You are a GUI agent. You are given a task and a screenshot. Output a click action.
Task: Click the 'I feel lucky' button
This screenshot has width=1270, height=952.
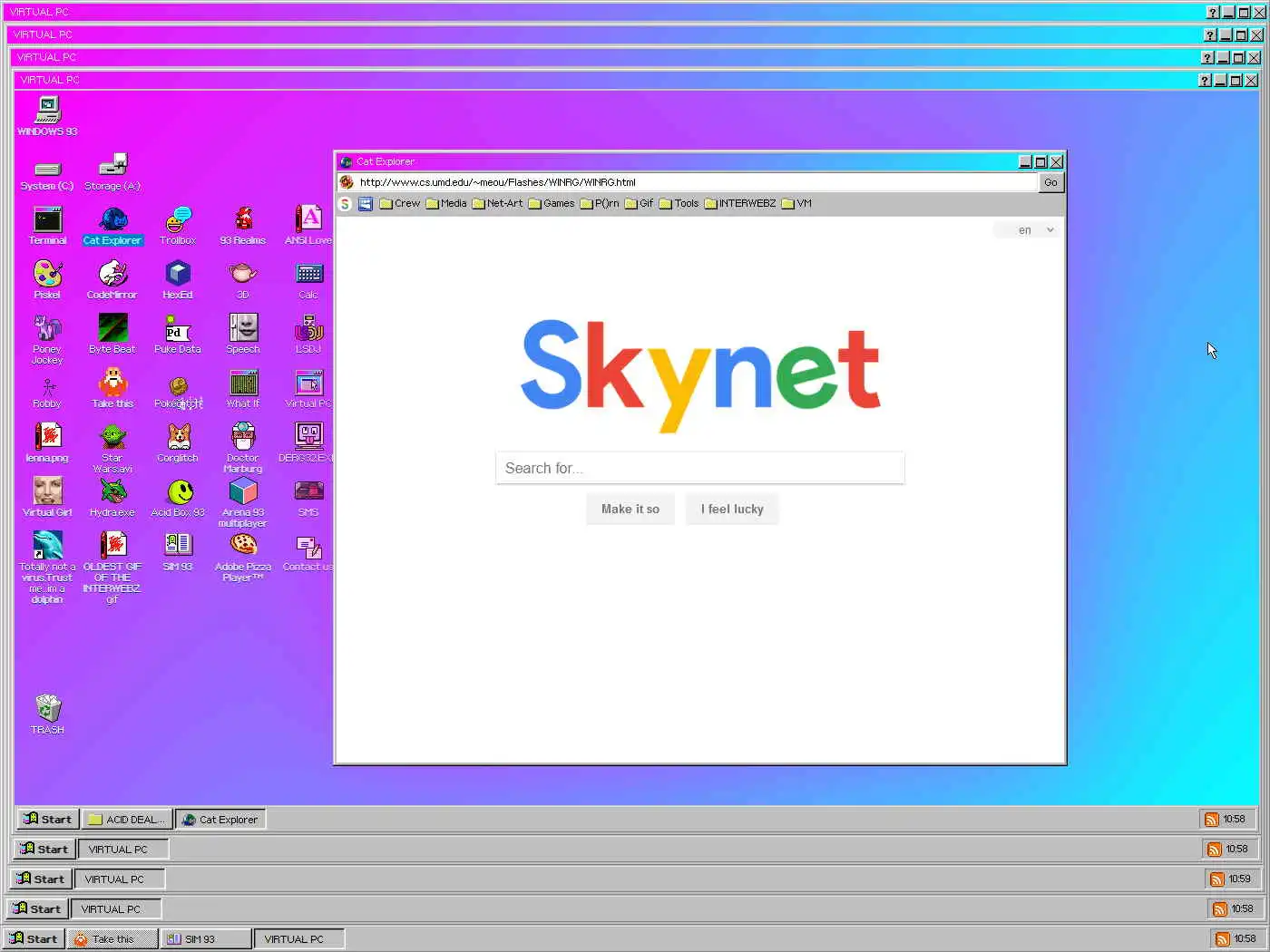pyautogui.click(x=732, y=510)
